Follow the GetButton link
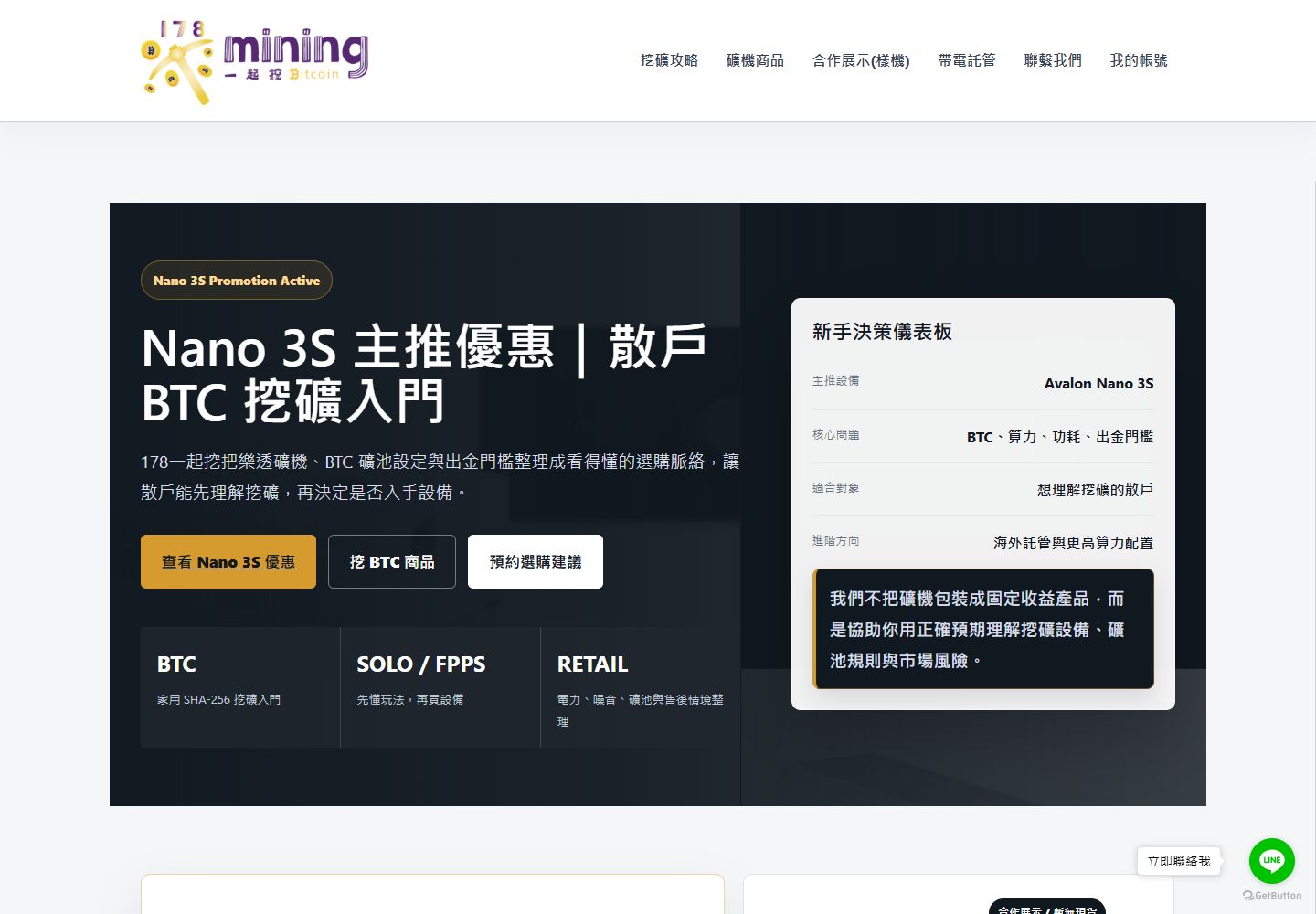The image size is (1316, 914). [1272, 896]
